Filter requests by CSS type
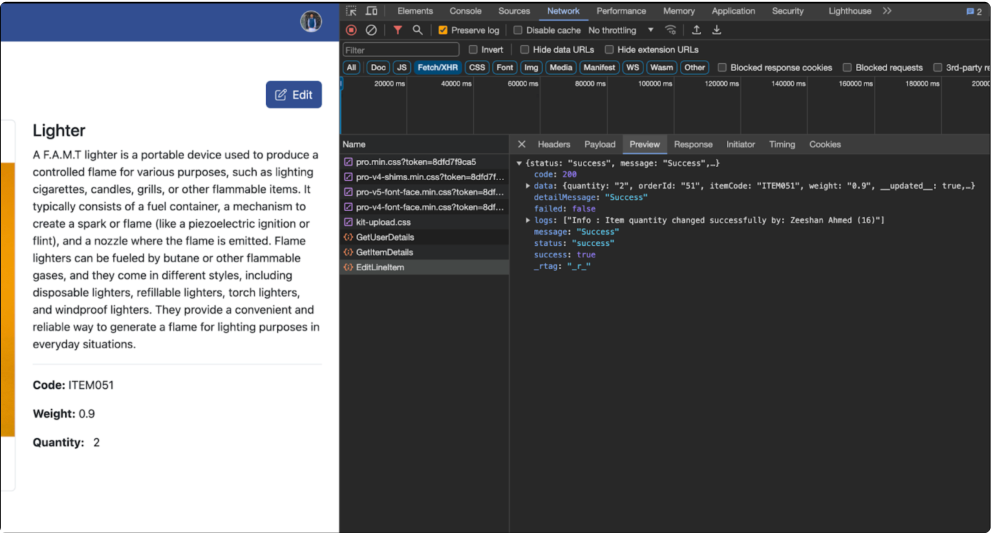This screenshot has height=534, width=992. (477, 68)
